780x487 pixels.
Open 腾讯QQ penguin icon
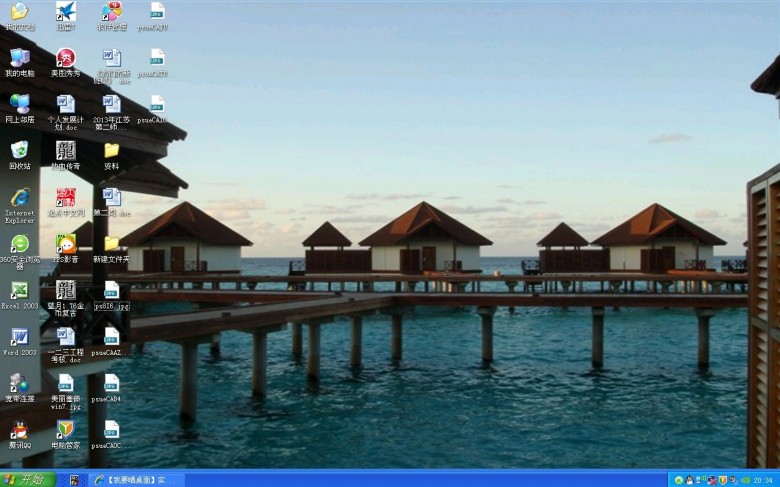click(x=19, y=431)
